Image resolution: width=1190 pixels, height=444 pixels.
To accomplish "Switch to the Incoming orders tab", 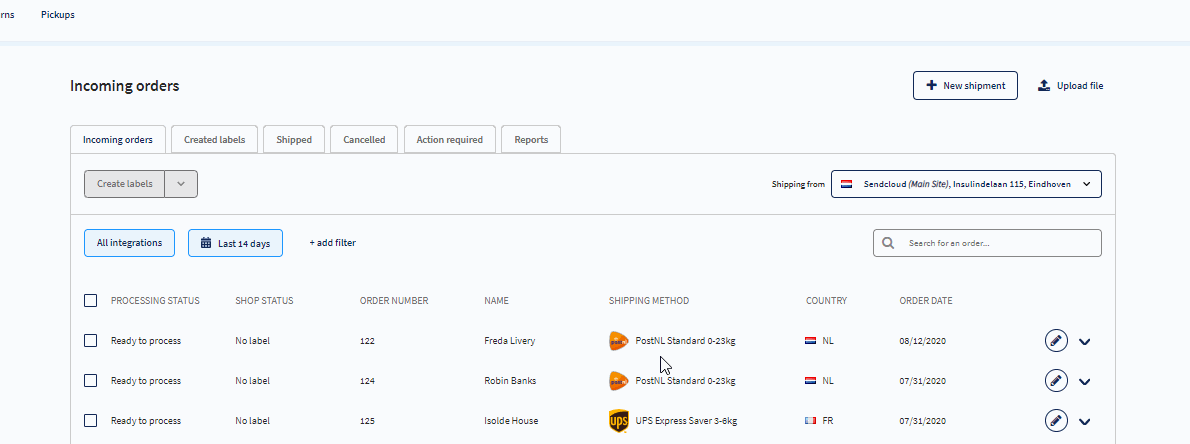I will [118, 140].
